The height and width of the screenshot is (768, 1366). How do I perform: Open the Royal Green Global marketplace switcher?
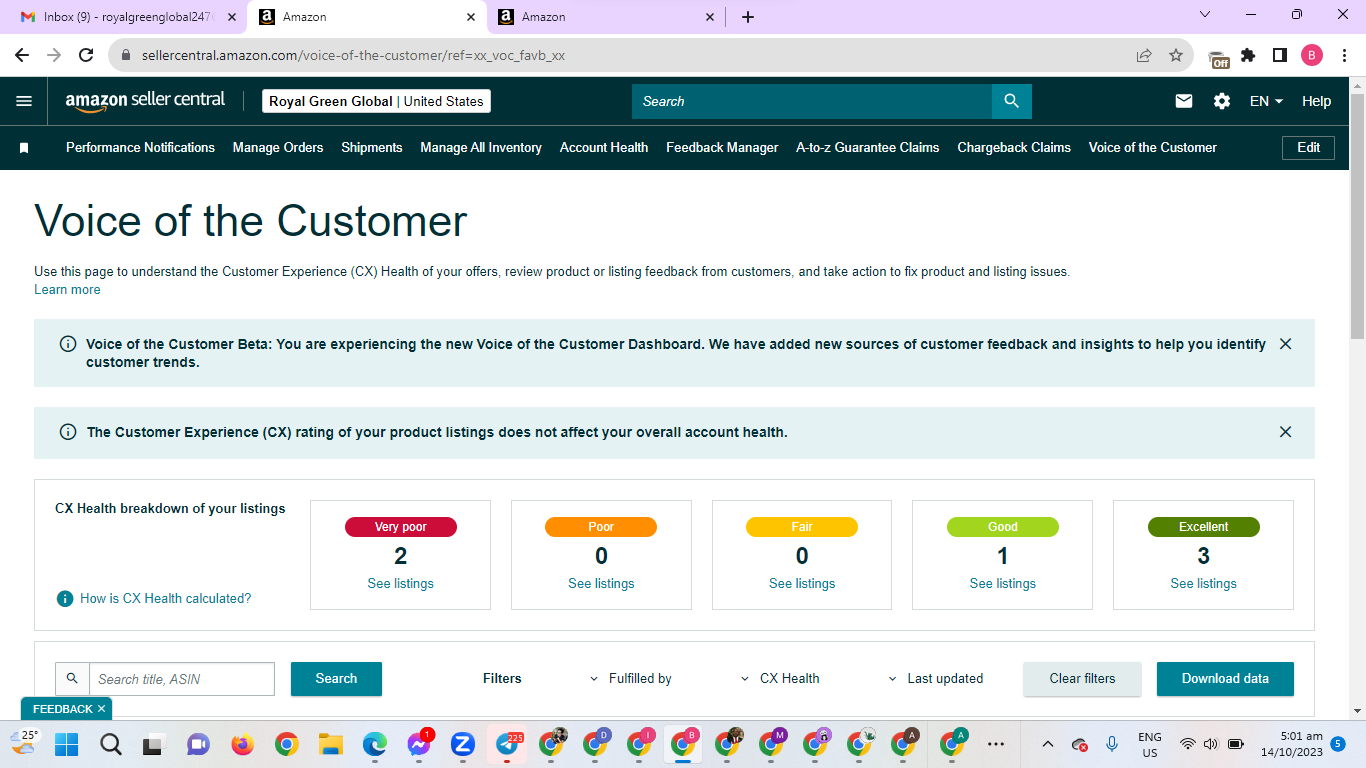[376, 101]
